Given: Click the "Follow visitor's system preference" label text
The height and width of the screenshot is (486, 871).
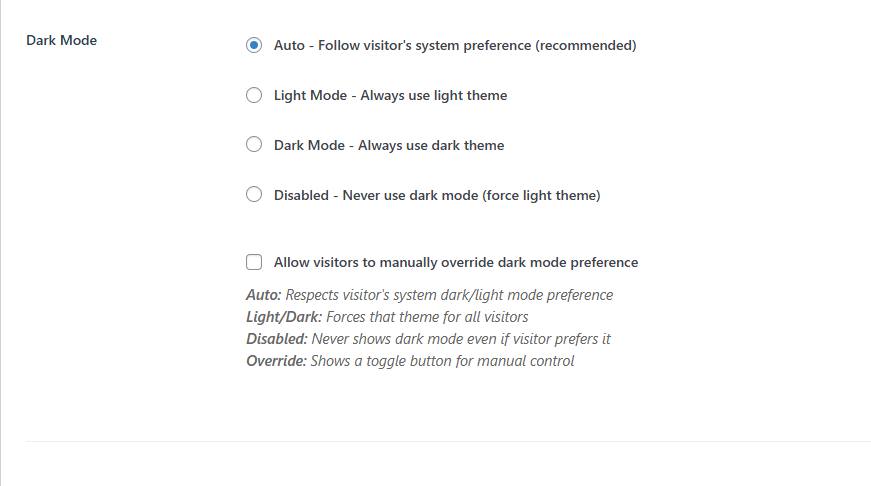Looking at the screenshot, I should point(421,45).
